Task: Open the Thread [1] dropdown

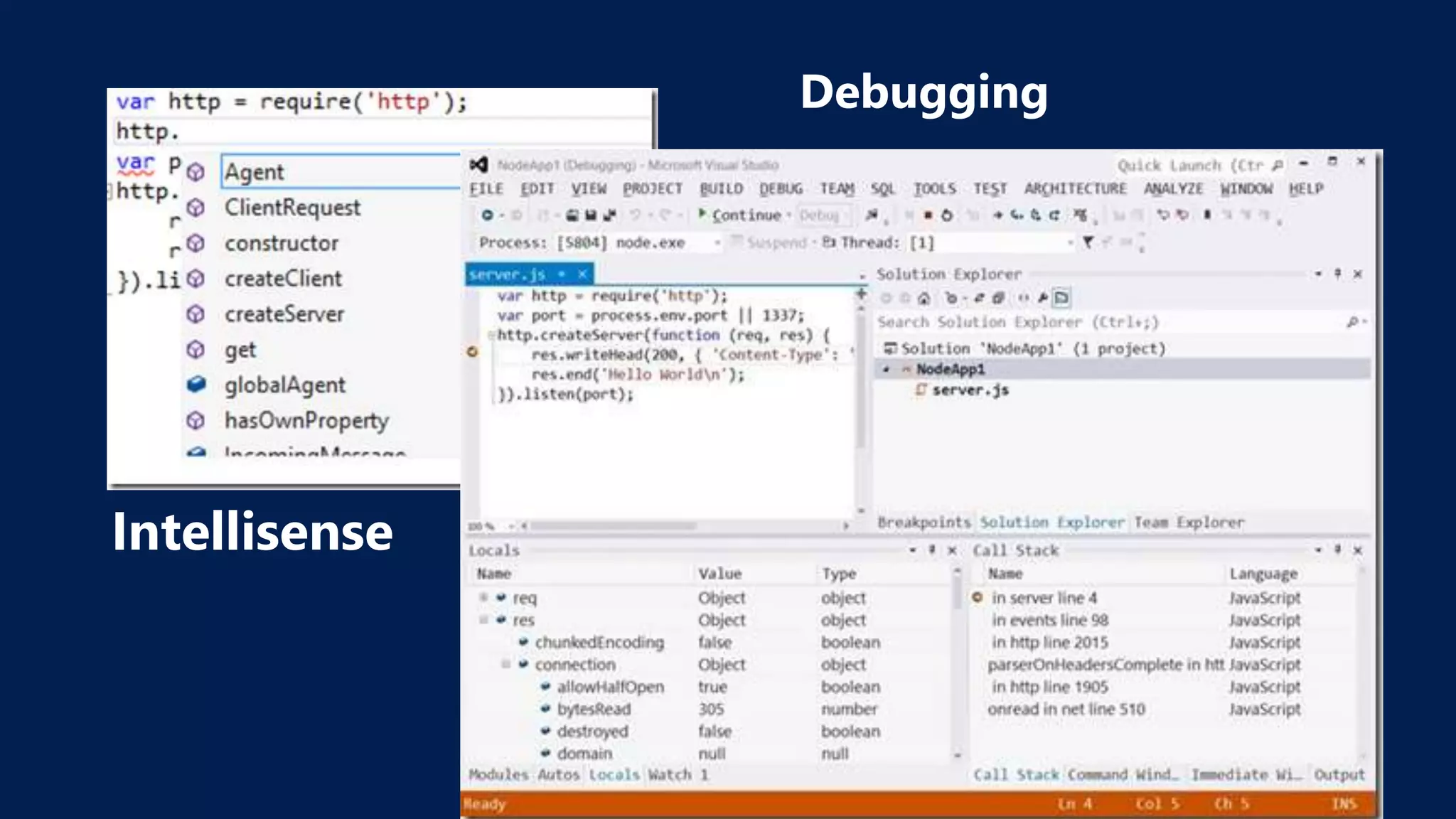Action: tap(1070, 242)
